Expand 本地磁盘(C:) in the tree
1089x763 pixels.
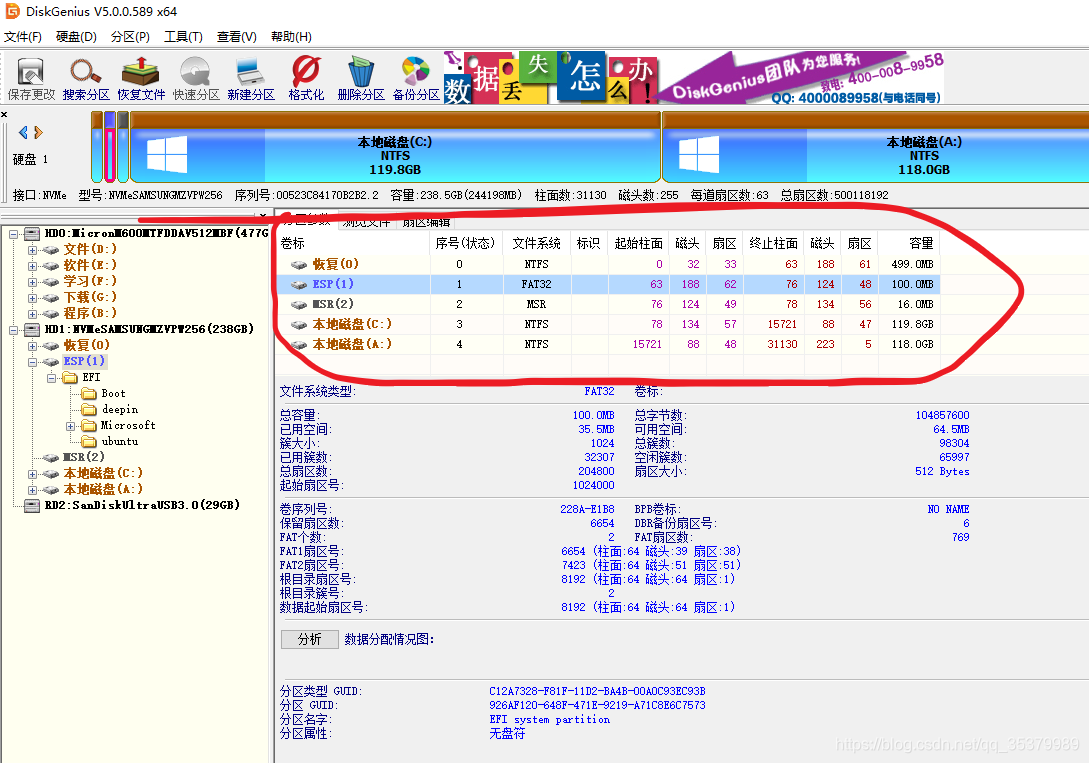(32, 473)
